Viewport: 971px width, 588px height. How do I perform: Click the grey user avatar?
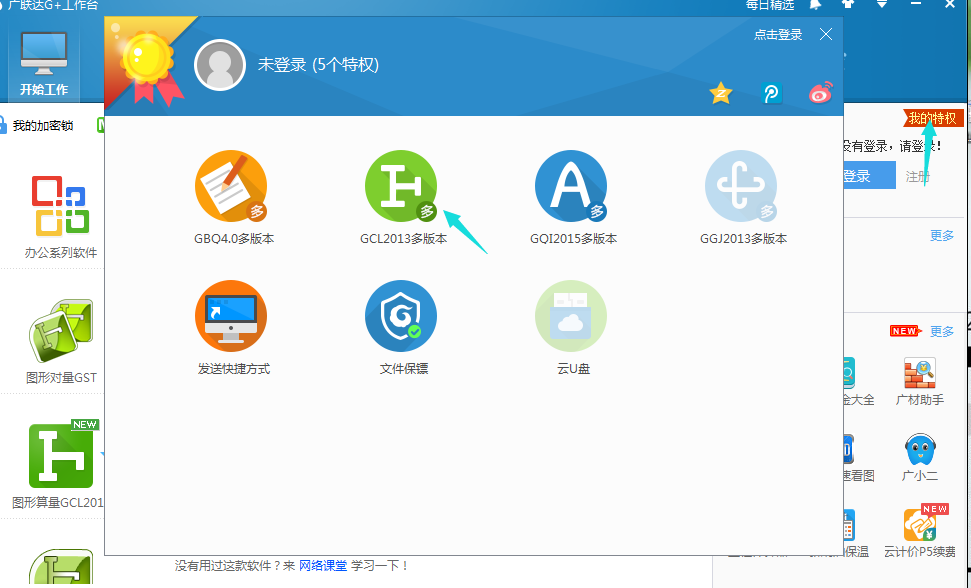click(x=220, y=65)
